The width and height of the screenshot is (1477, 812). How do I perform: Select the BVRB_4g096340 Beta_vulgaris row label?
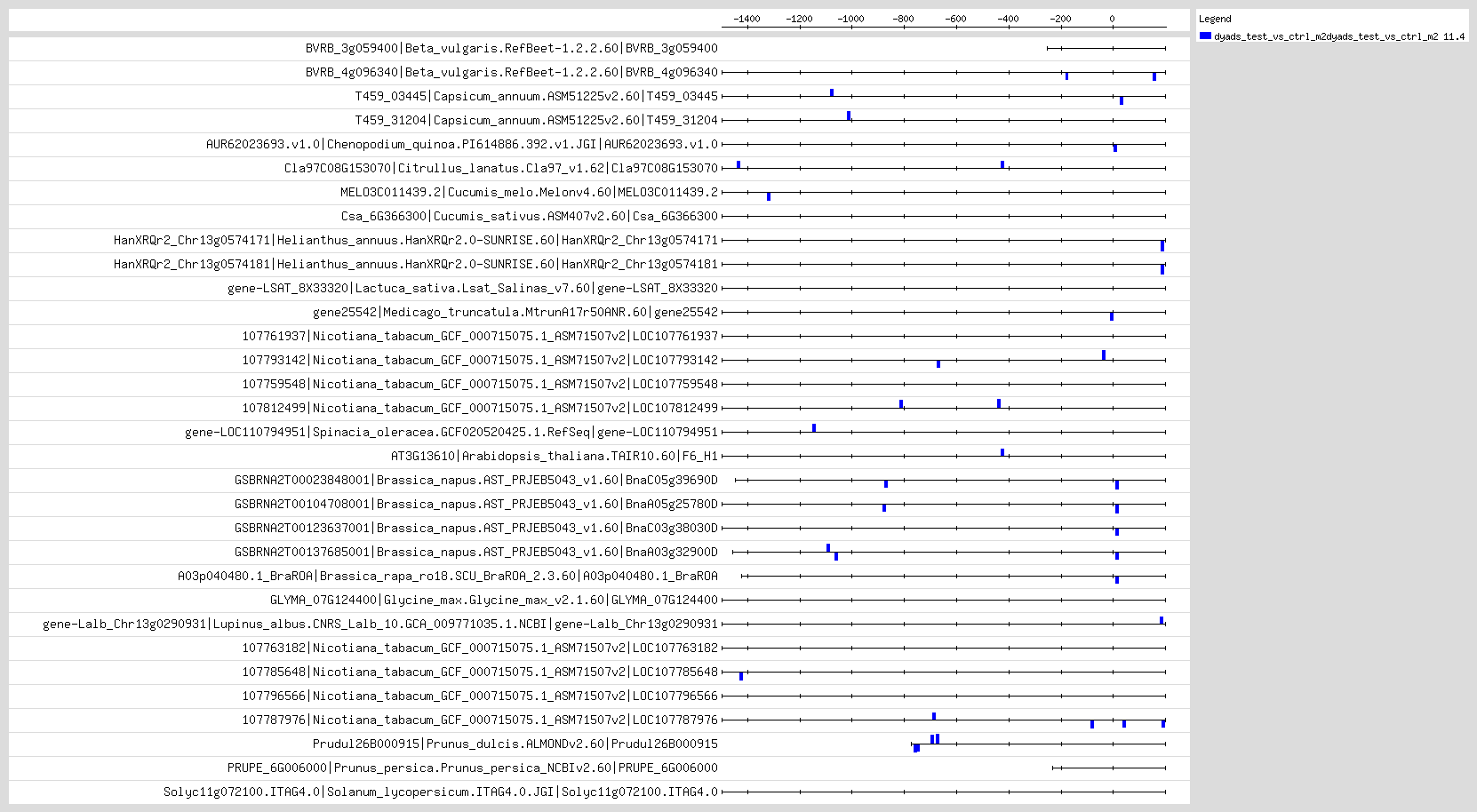click(512, 72)
